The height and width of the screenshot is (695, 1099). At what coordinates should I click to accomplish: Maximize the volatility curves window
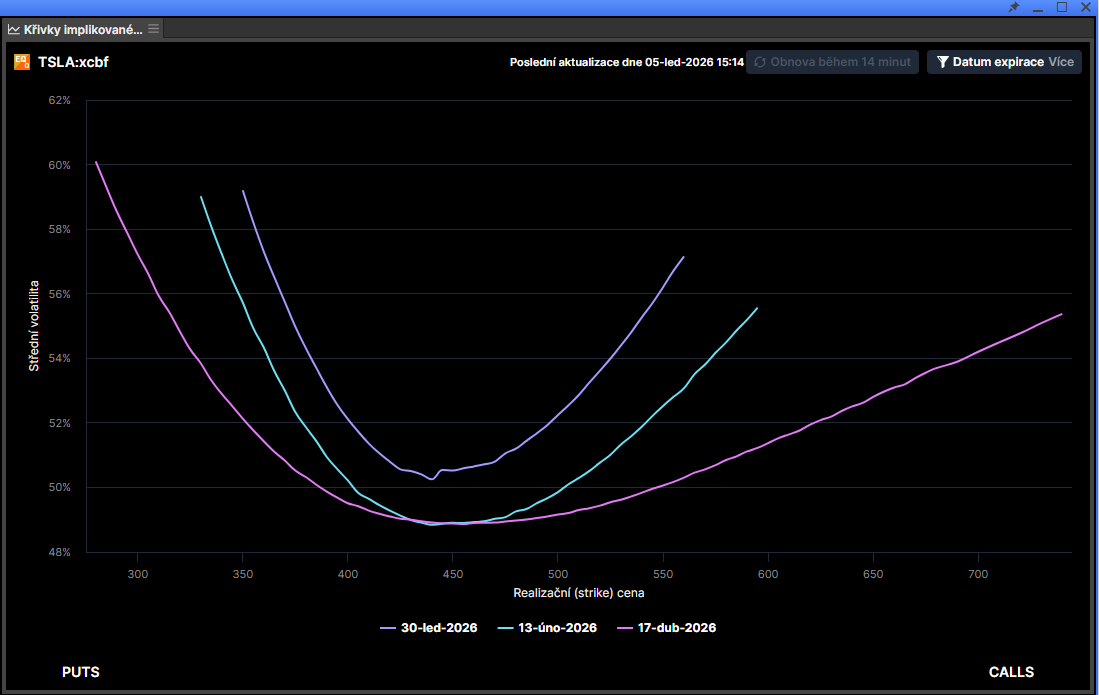1062,7
